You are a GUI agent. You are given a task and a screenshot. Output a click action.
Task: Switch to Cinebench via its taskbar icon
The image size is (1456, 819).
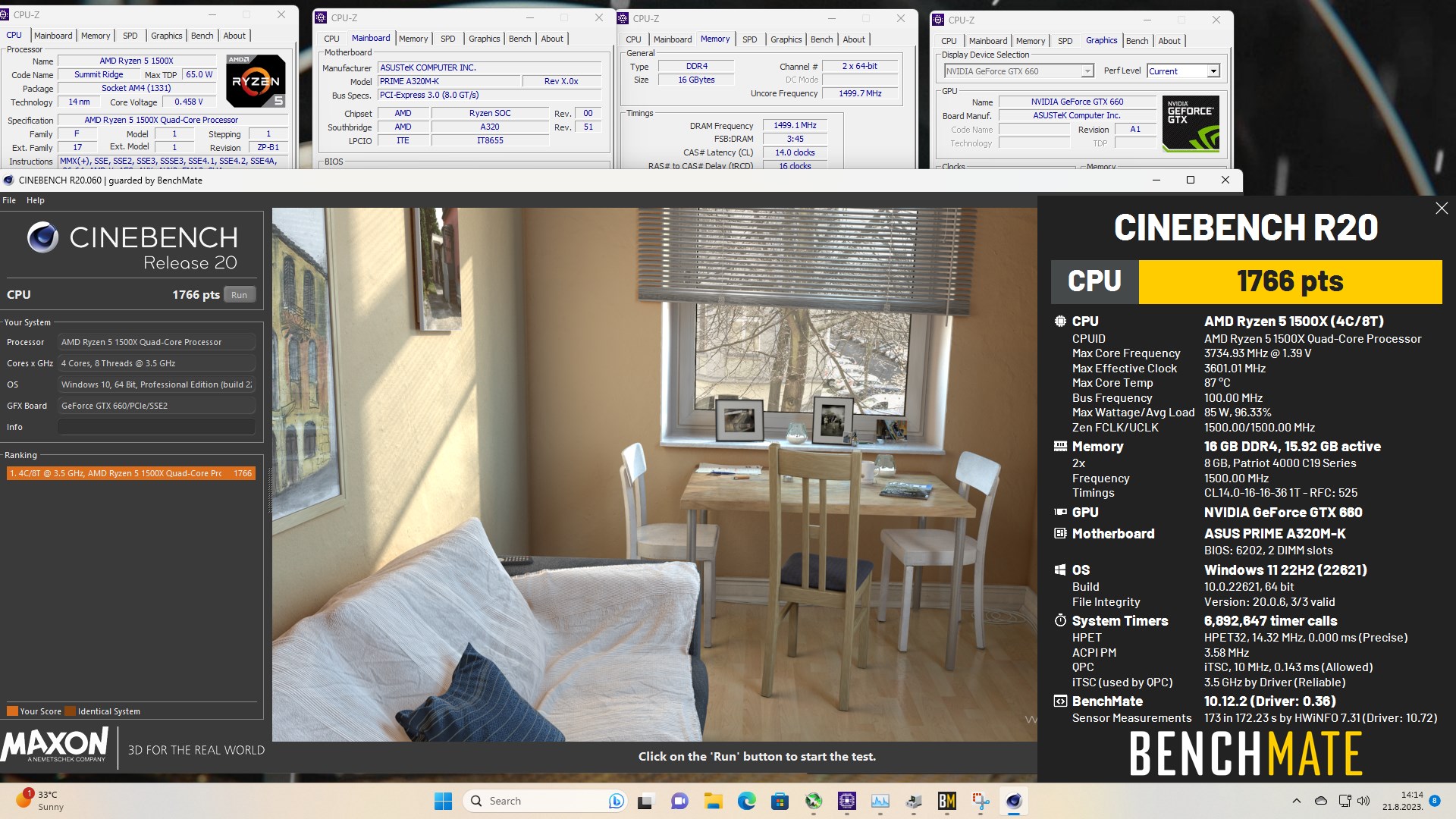pos(1014,801)
